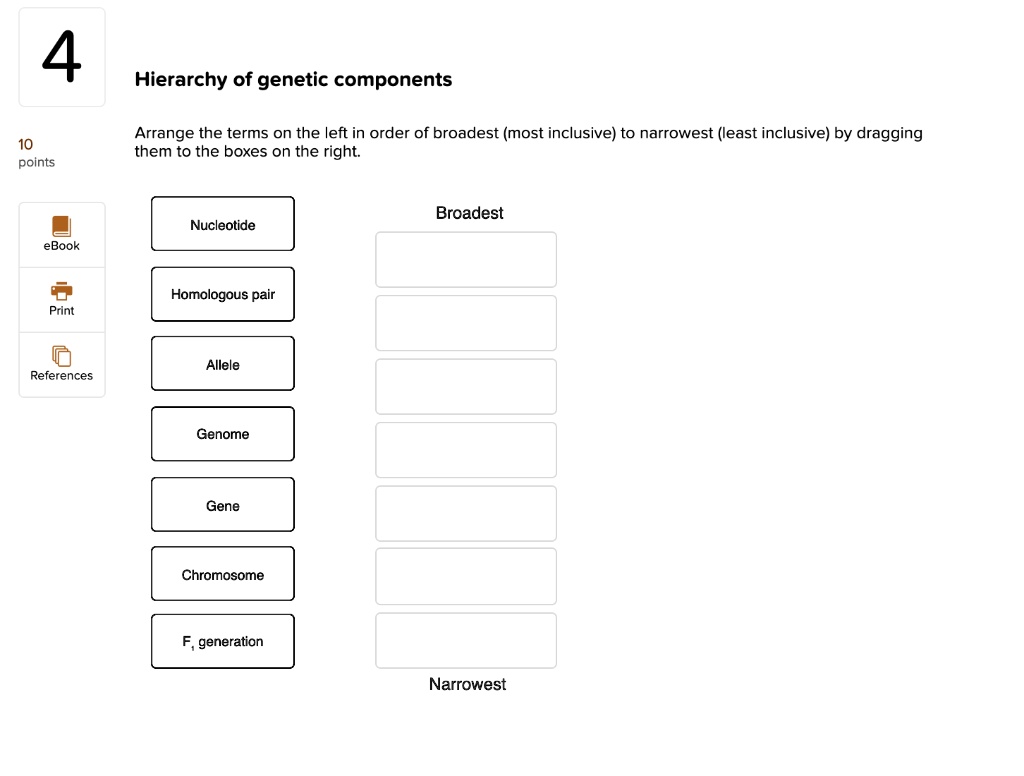This screenshot has width=1024, height=776.
Task: Select the Genome term box
Action: click(x=222, y=434)
